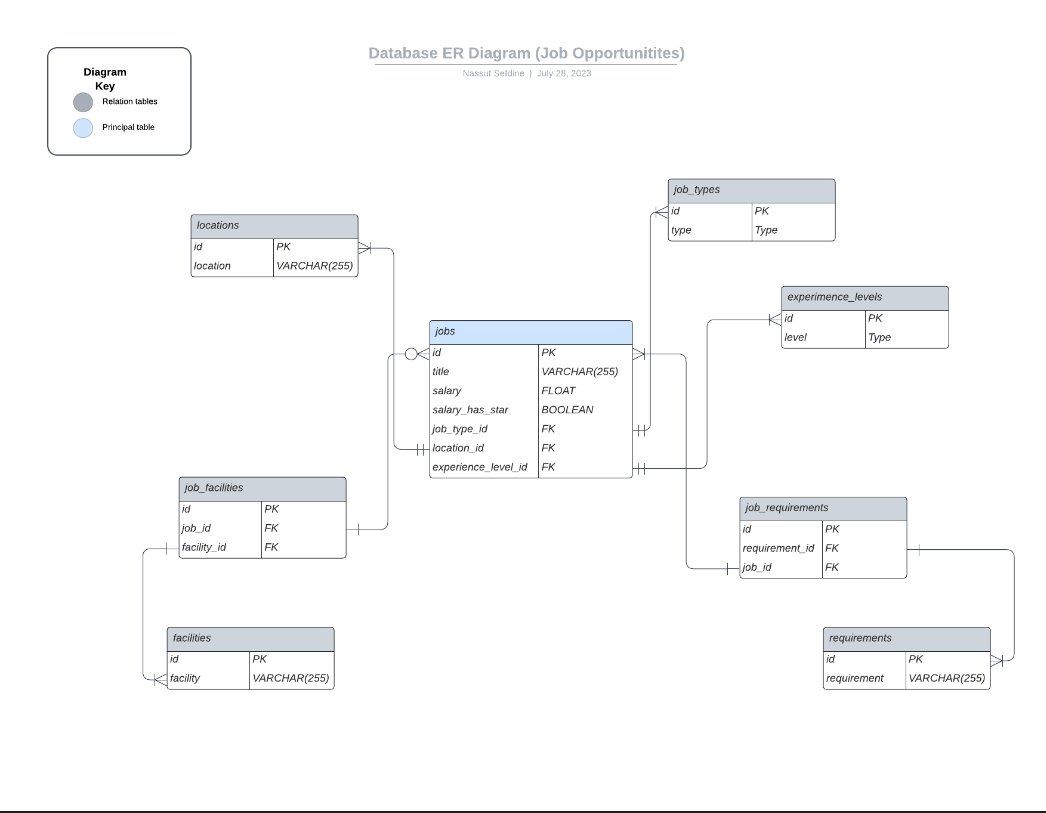Screen dimensions: 1046x813
Task: Click 'job_id' in the job_facilities table
Action: [196, 528]
